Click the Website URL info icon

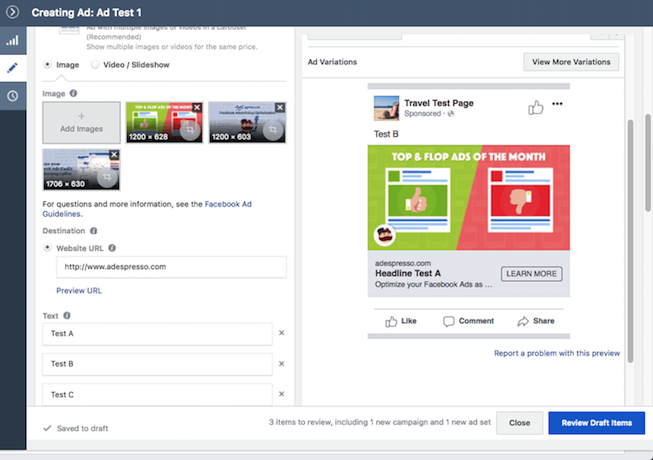112,248
